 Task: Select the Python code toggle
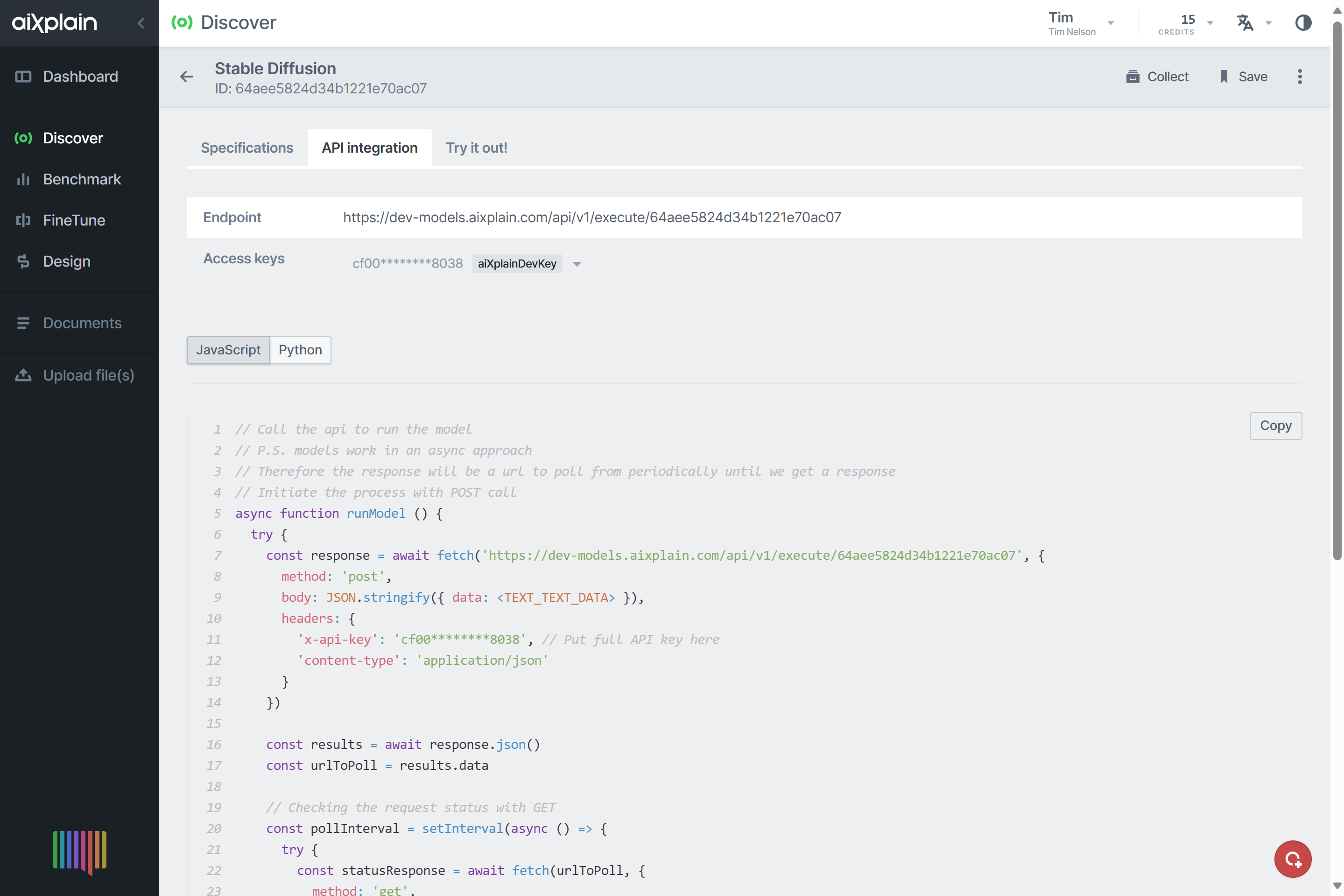coord(301,350)
